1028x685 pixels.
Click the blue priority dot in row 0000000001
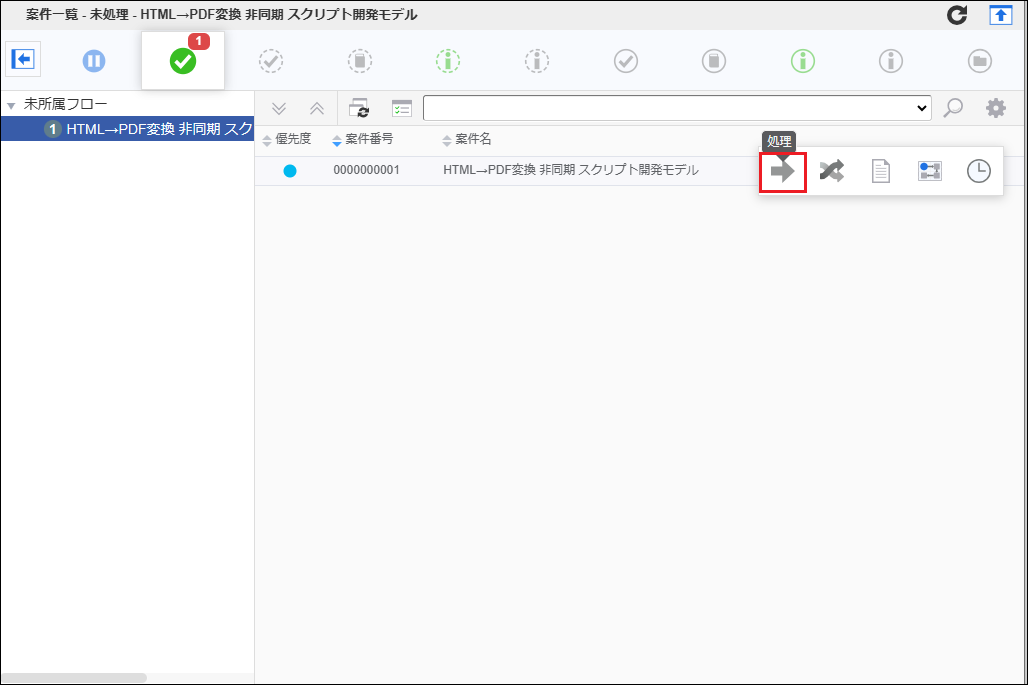290,171
